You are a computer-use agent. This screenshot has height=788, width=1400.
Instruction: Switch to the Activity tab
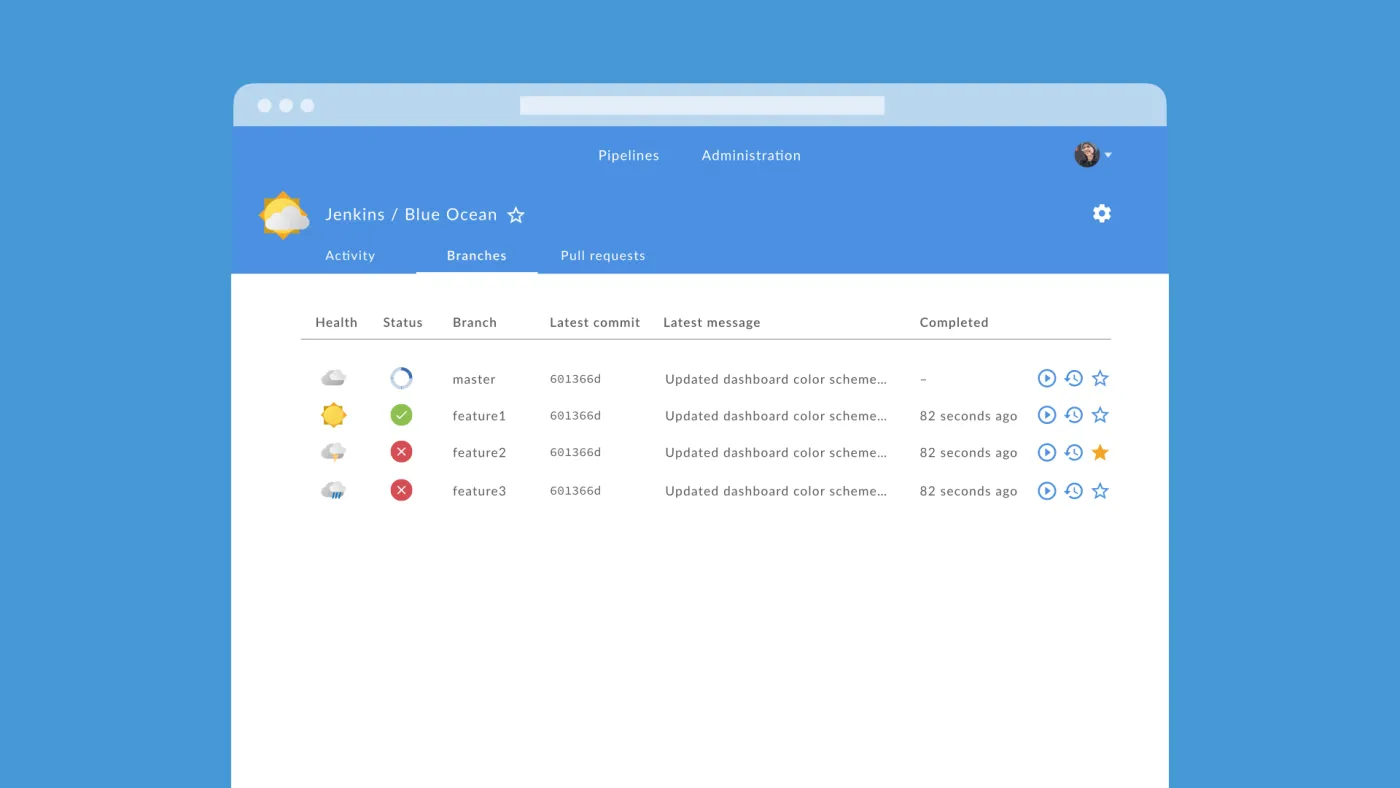(x=350, y=255)
